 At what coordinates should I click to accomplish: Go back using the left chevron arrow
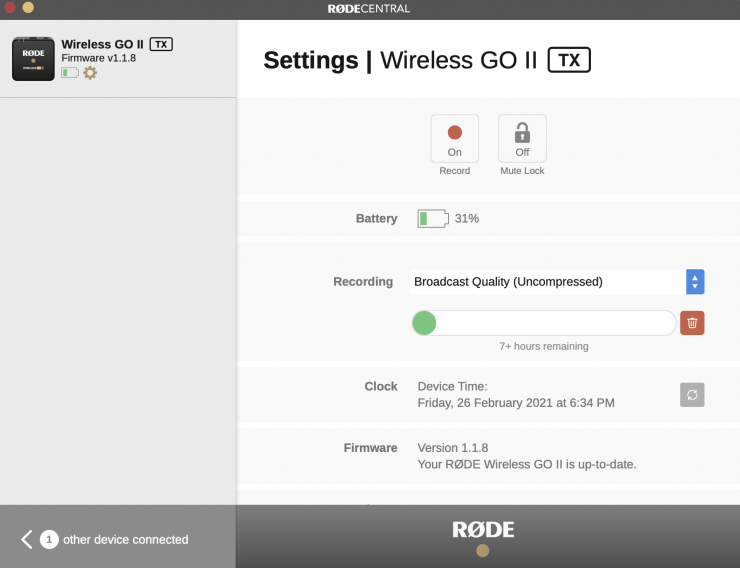tap(27, 539)
